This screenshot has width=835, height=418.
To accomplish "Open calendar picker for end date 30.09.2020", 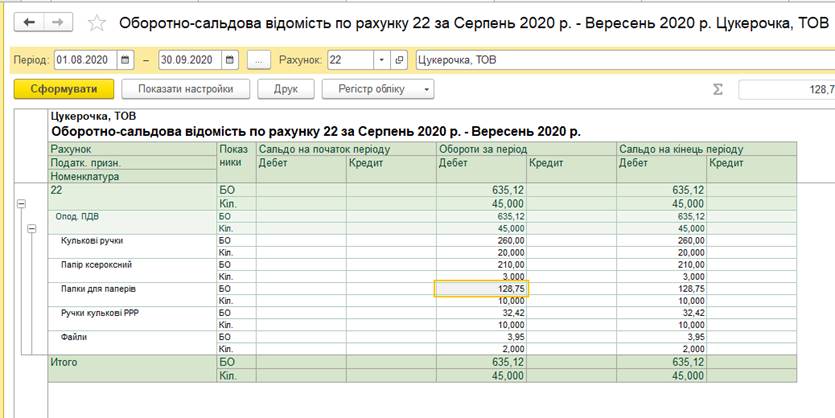I will [x=230, y=60].
